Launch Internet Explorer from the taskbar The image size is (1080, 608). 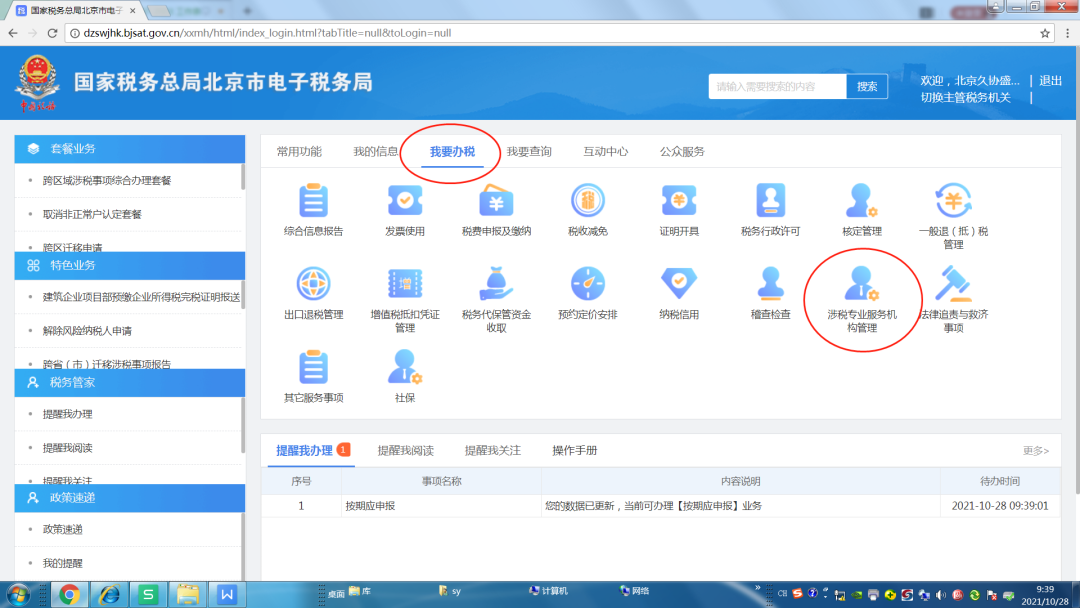click(x=109, y=594)
